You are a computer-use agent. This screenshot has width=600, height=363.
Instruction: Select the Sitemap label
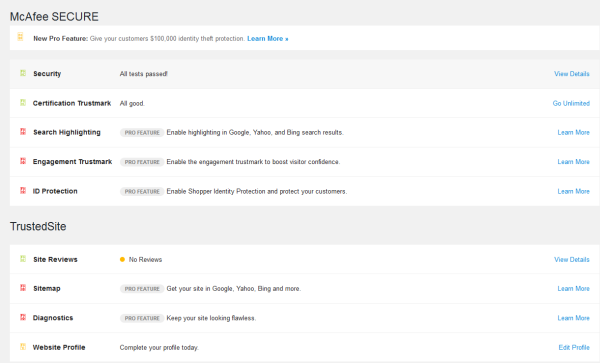click(x=47, y=288)
